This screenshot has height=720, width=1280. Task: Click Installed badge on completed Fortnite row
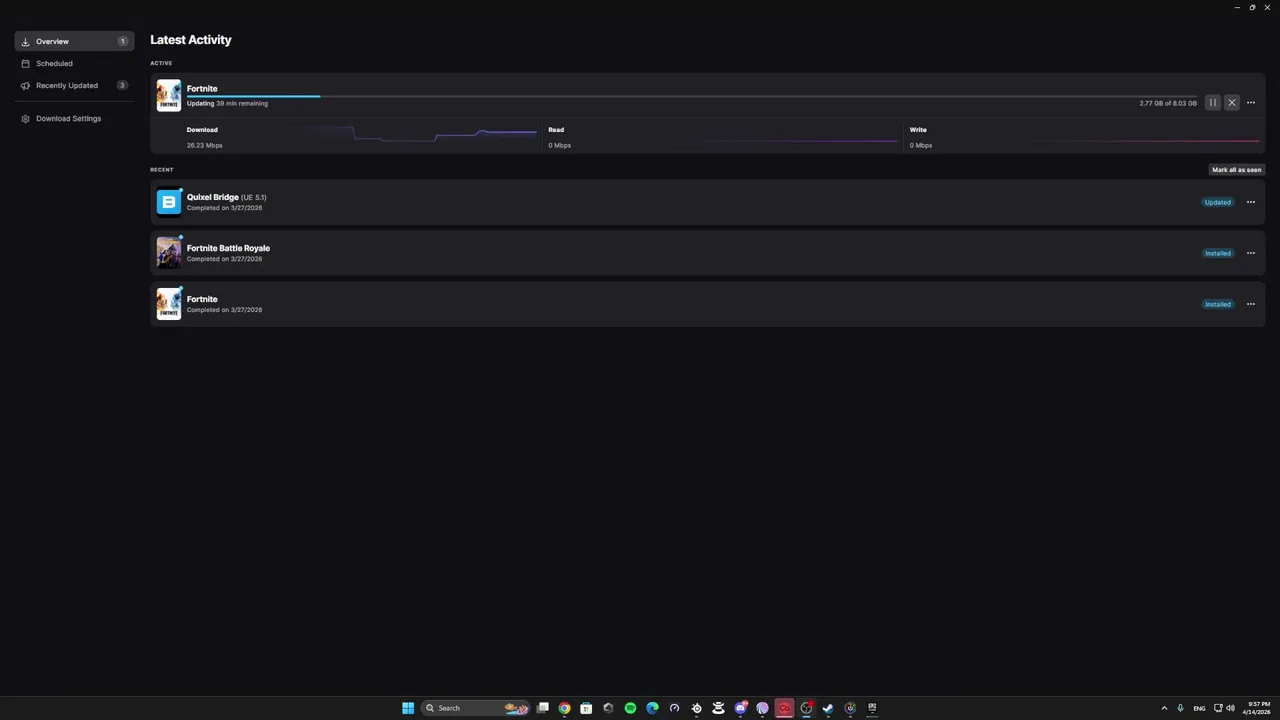click(1218, 304)
